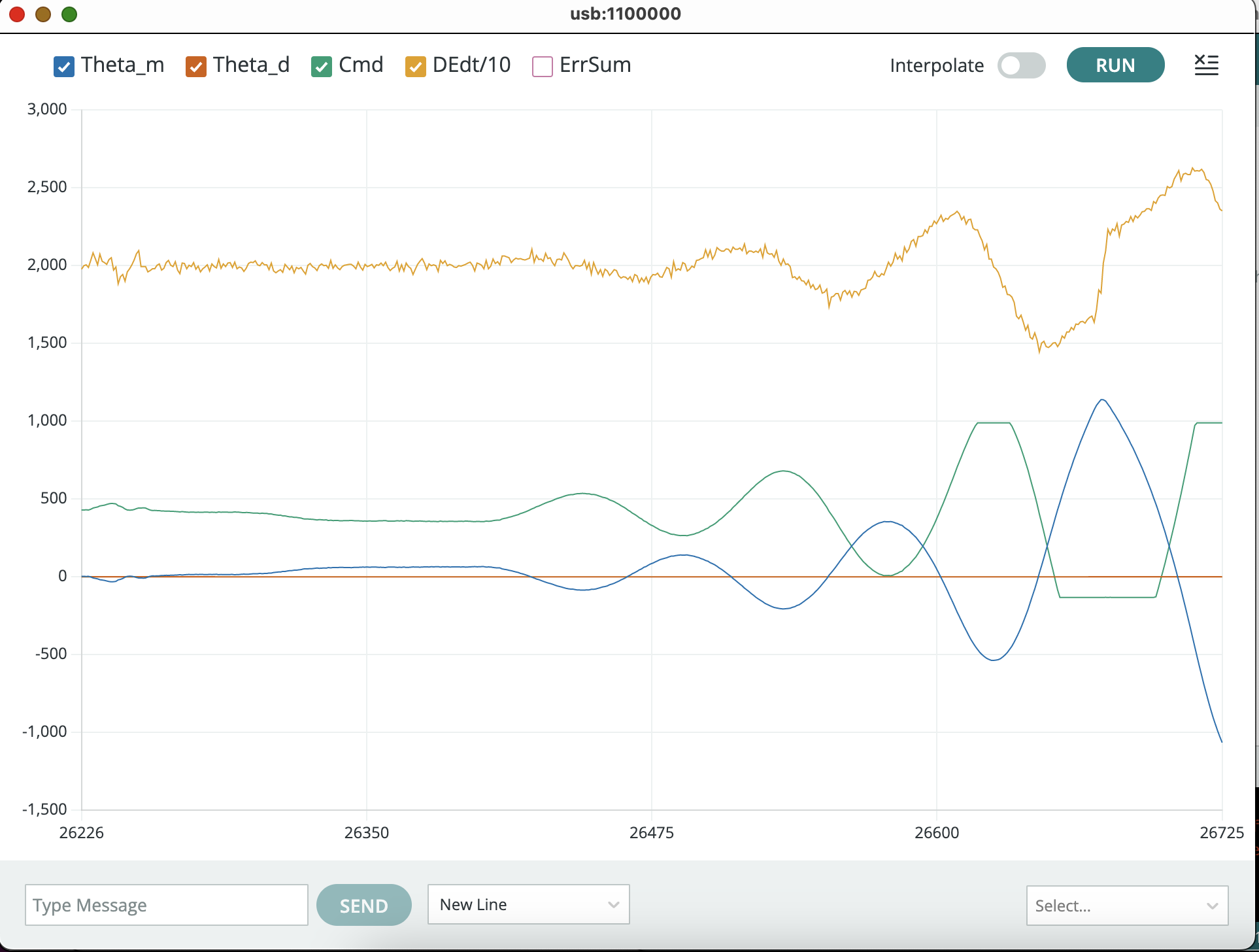Screen dimensions: 1259x952
Task: Click the SEND button
Action: coord(364,905)
